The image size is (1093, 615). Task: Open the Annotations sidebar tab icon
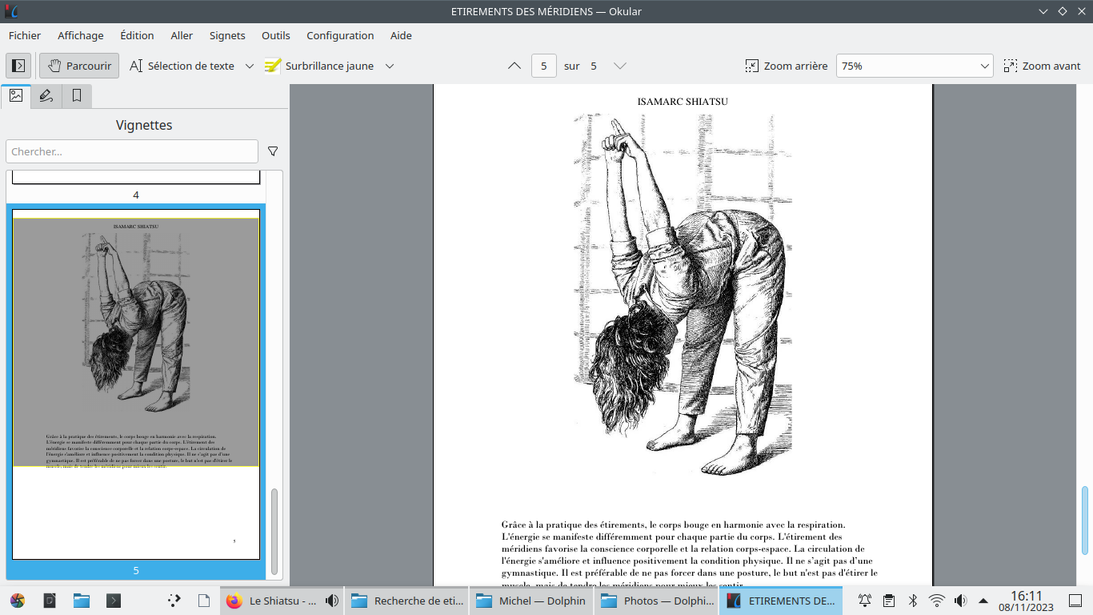[46, 96]
